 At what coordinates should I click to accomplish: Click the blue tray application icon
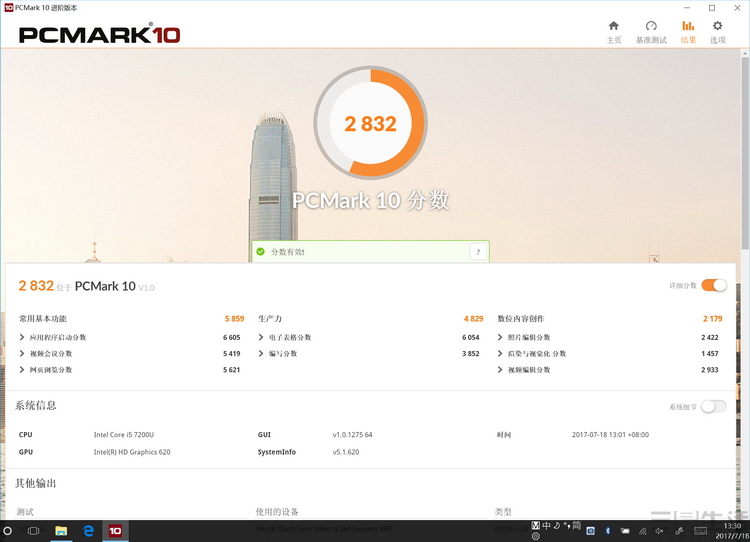pyautogui.click(x=591, y=531)
